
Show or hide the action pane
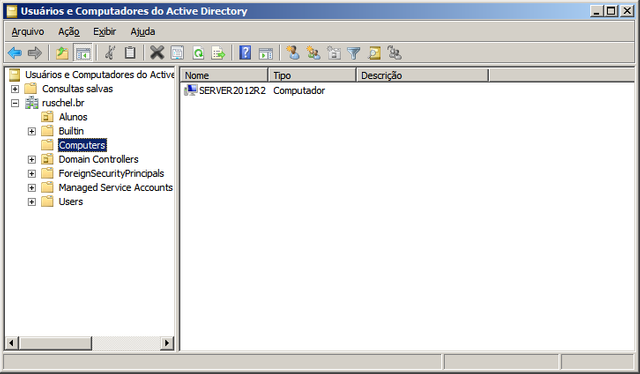(x=266, y=53)
